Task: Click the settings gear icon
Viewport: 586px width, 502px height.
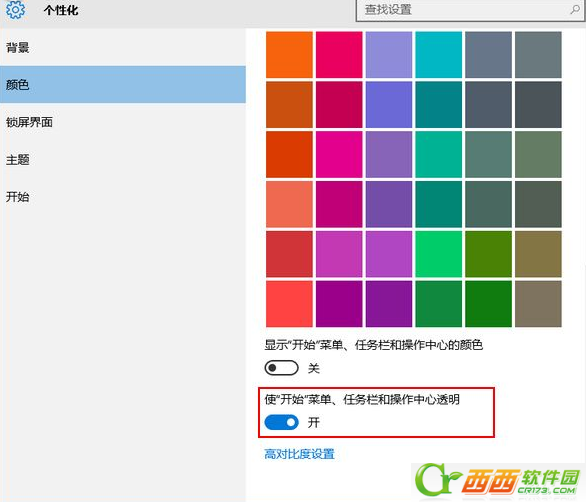Action: [x=15, y=9]
